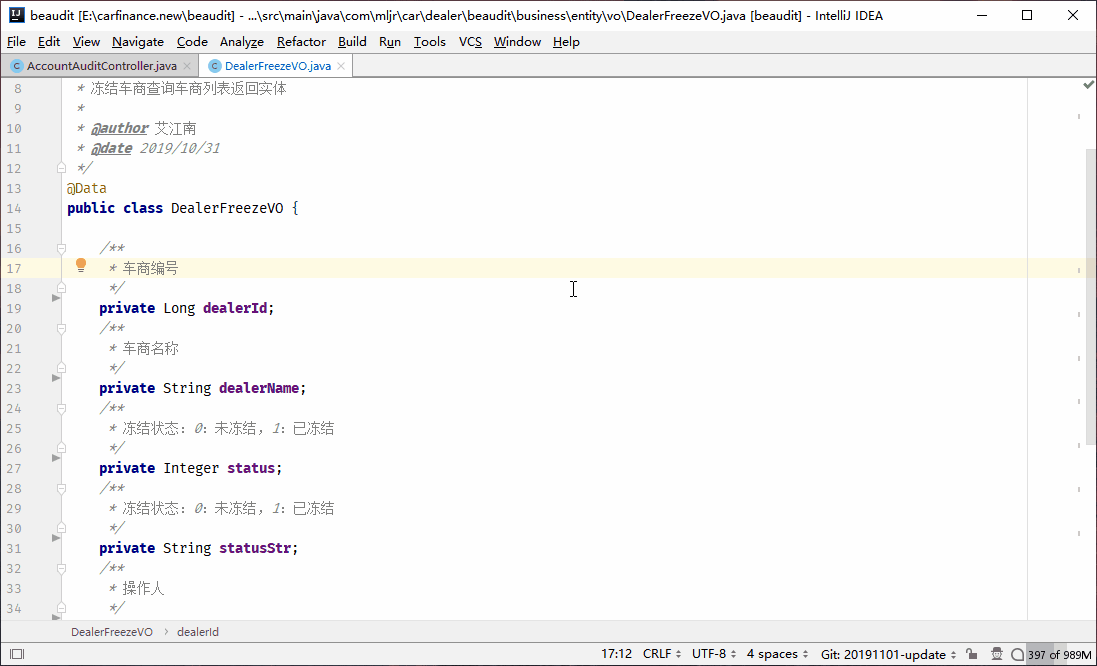Click the green inspections checkmark above the scrollbar
The width and height of the screenshot is (1097, 666).
[1089, 85]
